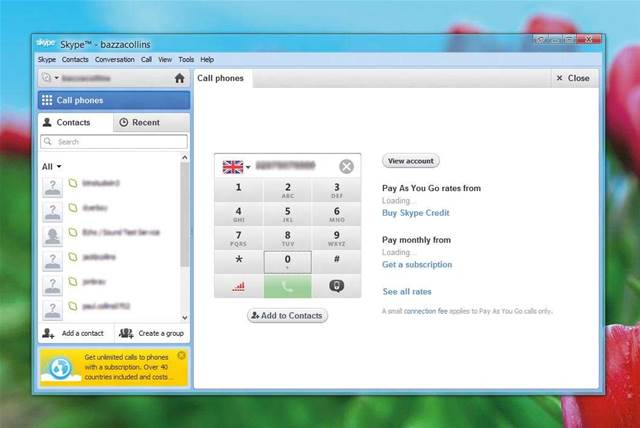Dial digit 1 on keypad
The image size is (640, 428).
[239, 190]
